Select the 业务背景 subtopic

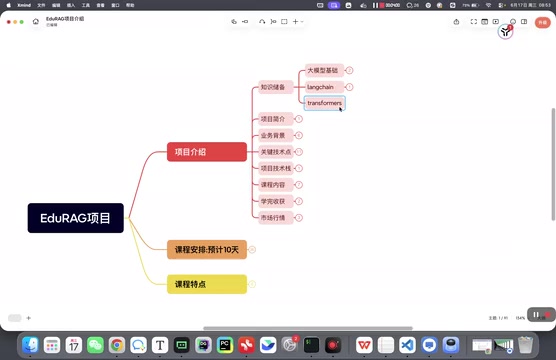coord(276,135)
